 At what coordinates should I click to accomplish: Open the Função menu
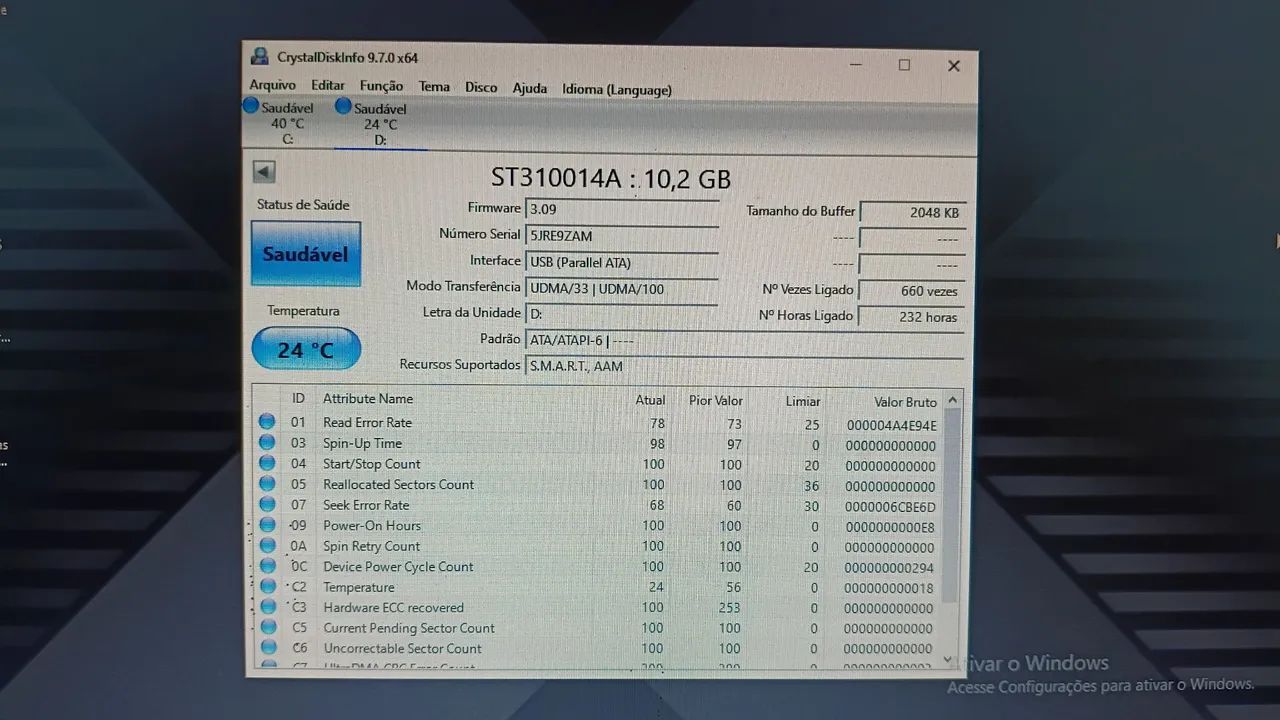(x=381, y=87)
